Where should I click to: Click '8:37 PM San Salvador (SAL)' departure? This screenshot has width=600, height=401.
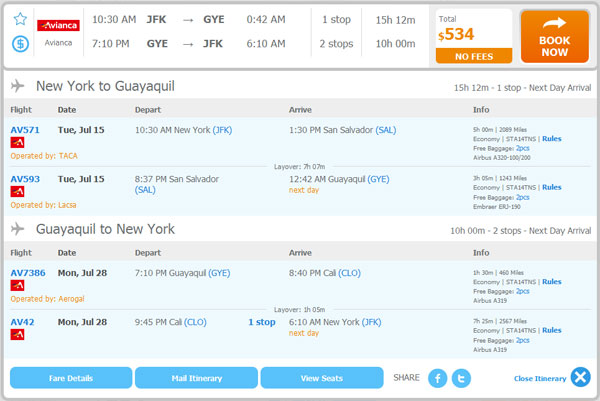point(177,184)
